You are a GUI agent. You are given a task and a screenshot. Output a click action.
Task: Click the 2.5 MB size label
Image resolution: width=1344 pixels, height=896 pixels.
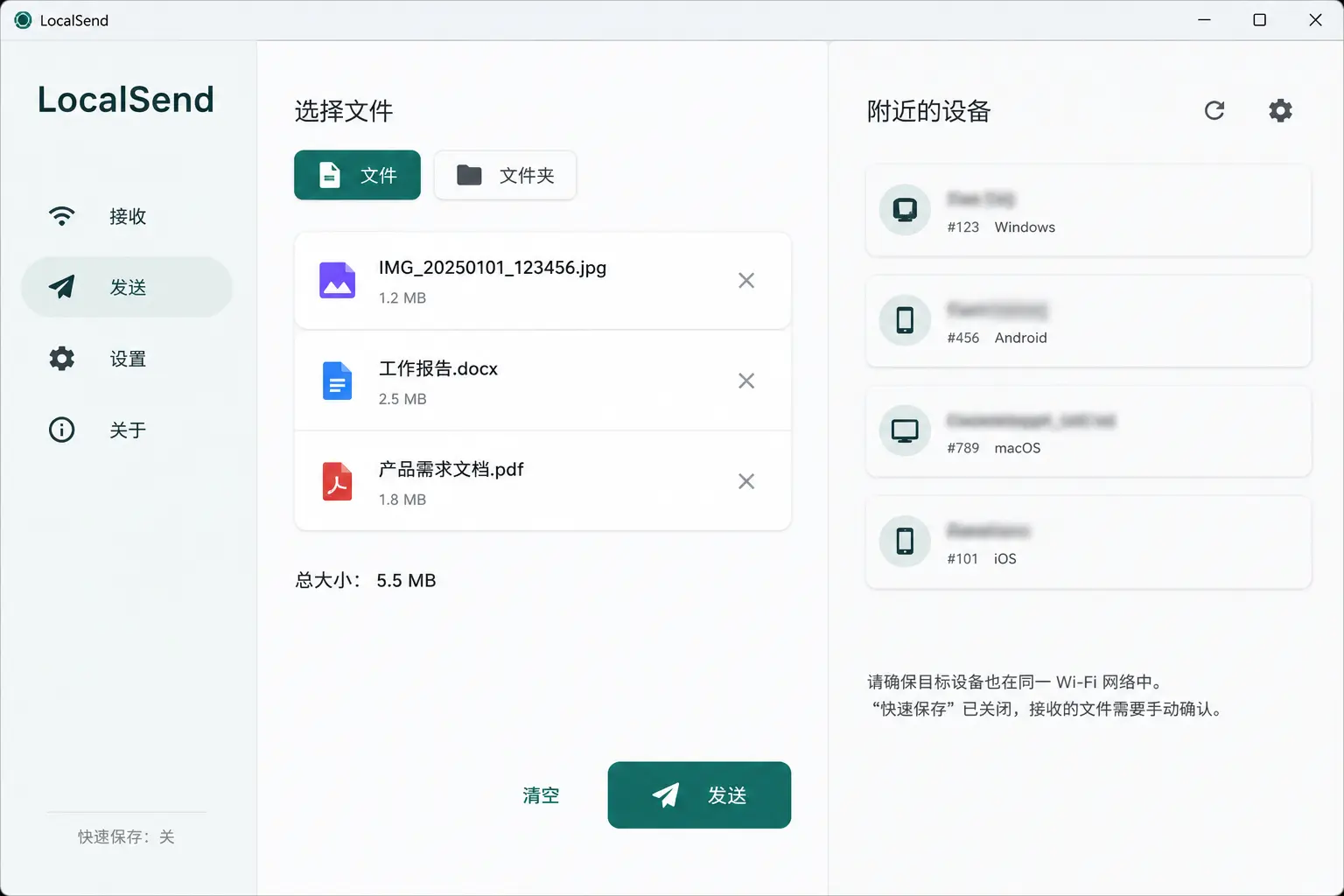(402, 399)
